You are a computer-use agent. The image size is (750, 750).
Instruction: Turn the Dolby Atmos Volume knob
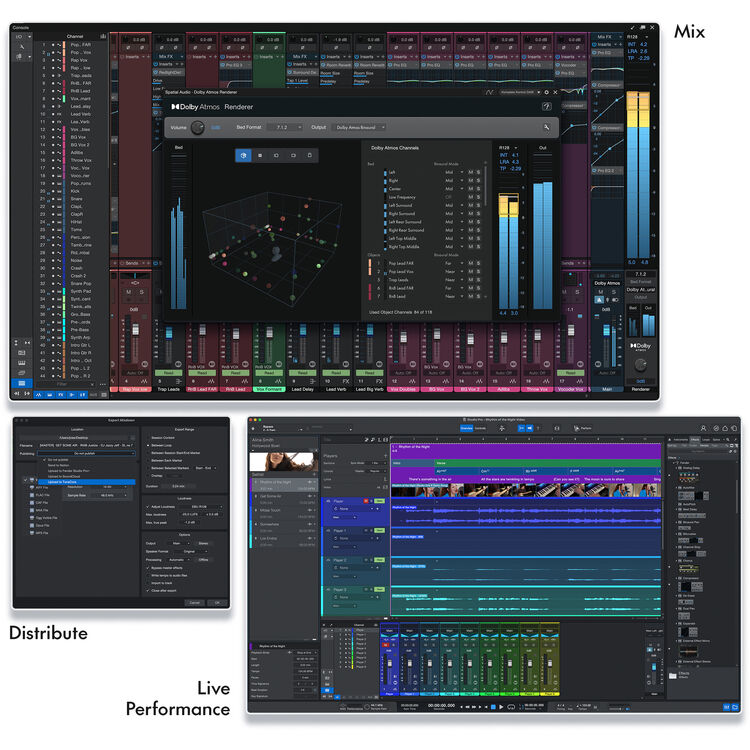197,128
